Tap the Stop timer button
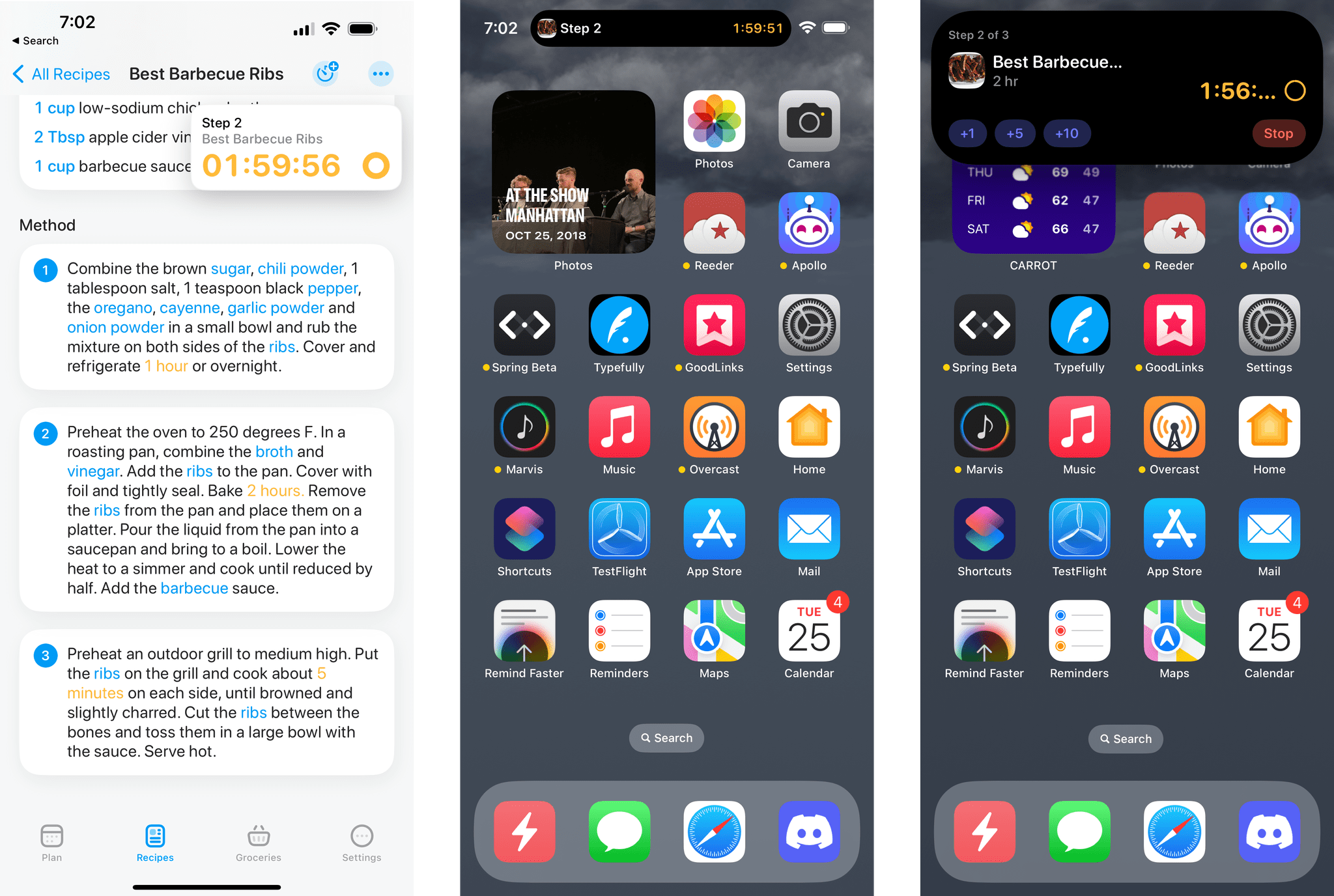1334x896 pixels. pos(1280,133)
